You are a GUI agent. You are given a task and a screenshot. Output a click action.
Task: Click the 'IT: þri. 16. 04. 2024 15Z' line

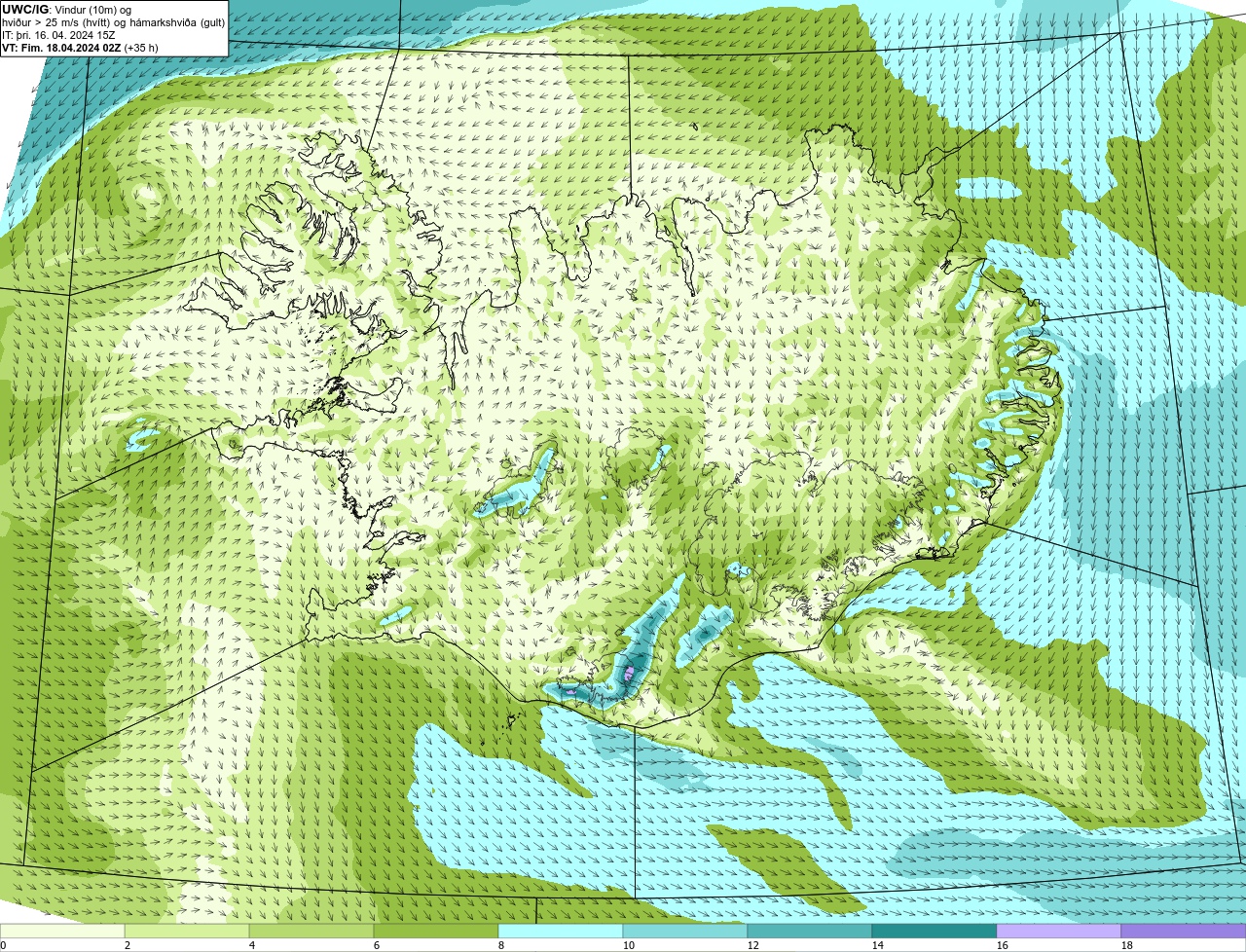59,35
